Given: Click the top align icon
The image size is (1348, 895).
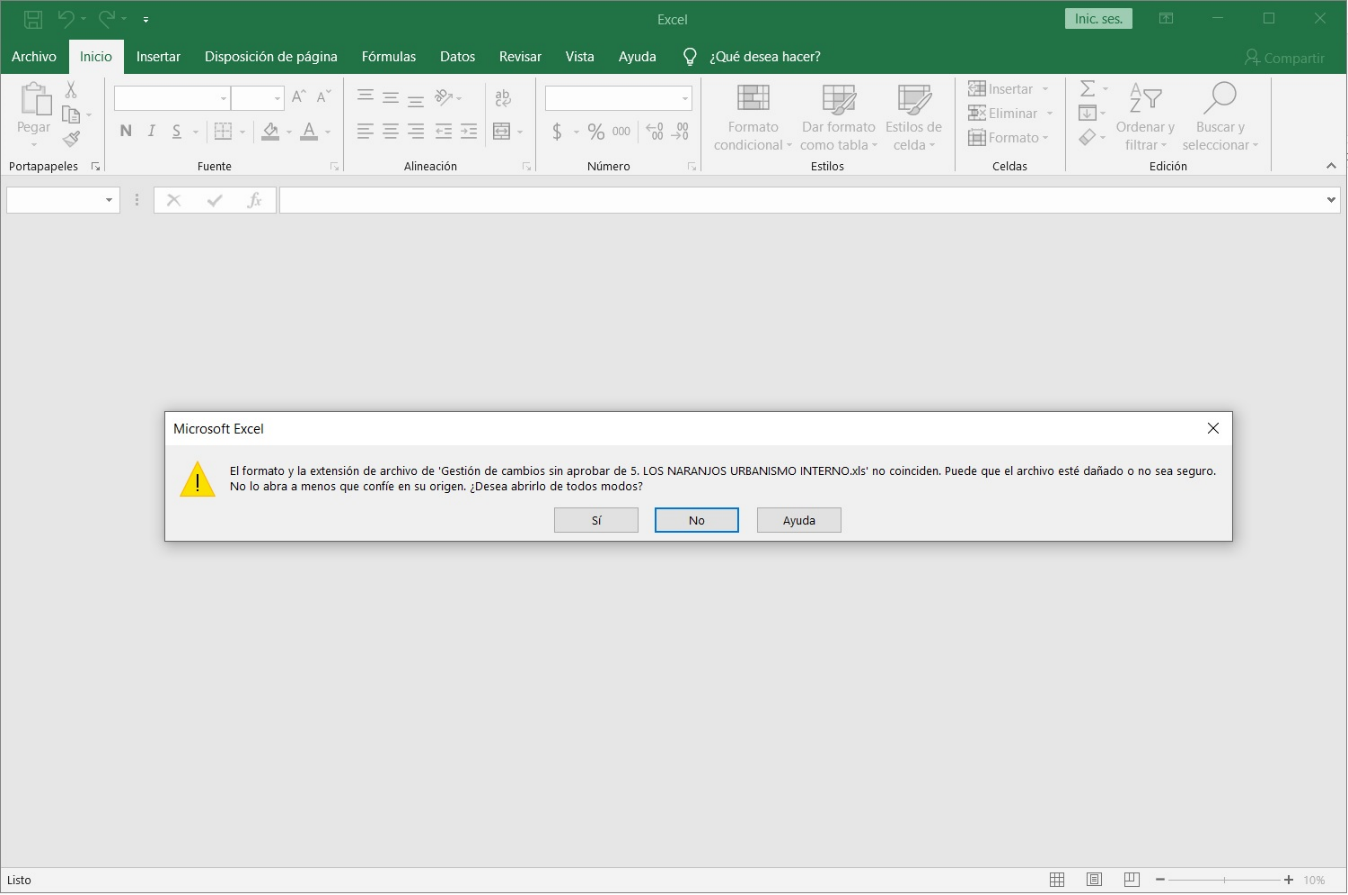Looking at the screenshot, I should coord(365,97).
